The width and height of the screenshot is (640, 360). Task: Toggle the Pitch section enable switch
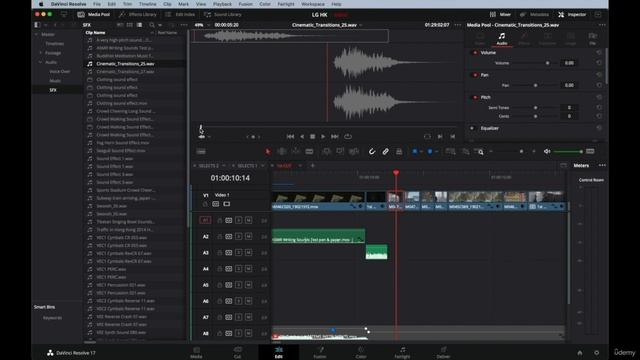point(475,98)
